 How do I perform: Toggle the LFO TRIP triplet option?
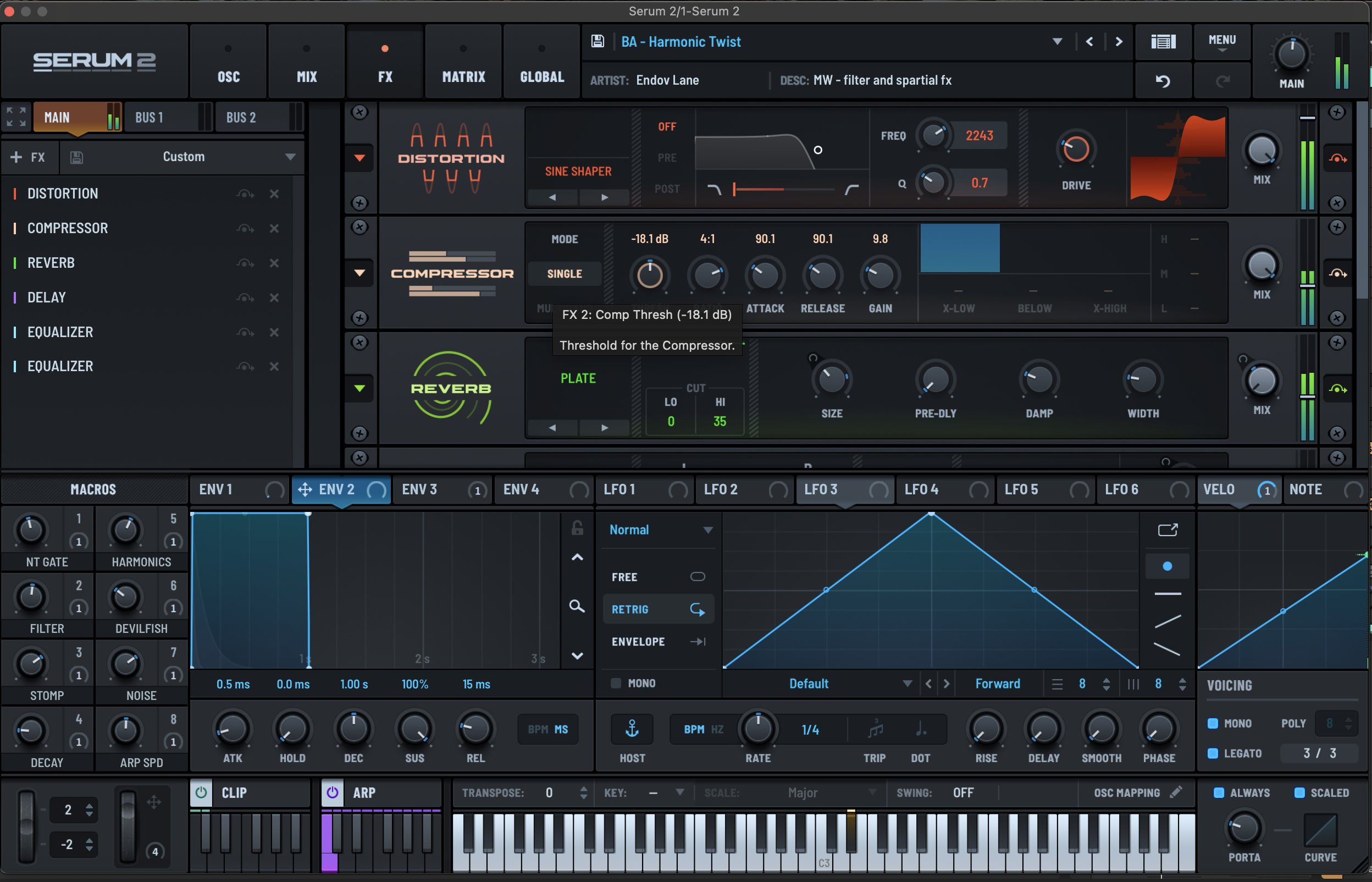[875, 729]
